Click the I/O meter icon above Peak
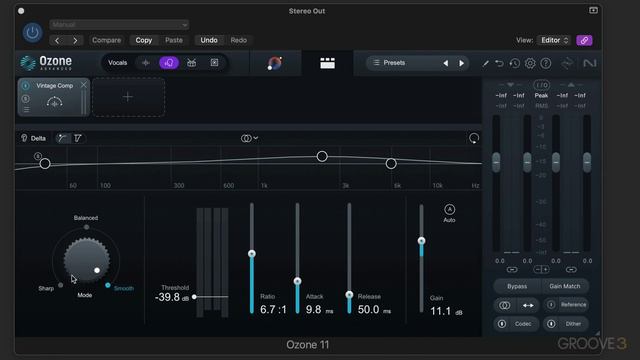The image size is (640, 360). point(541,85)
